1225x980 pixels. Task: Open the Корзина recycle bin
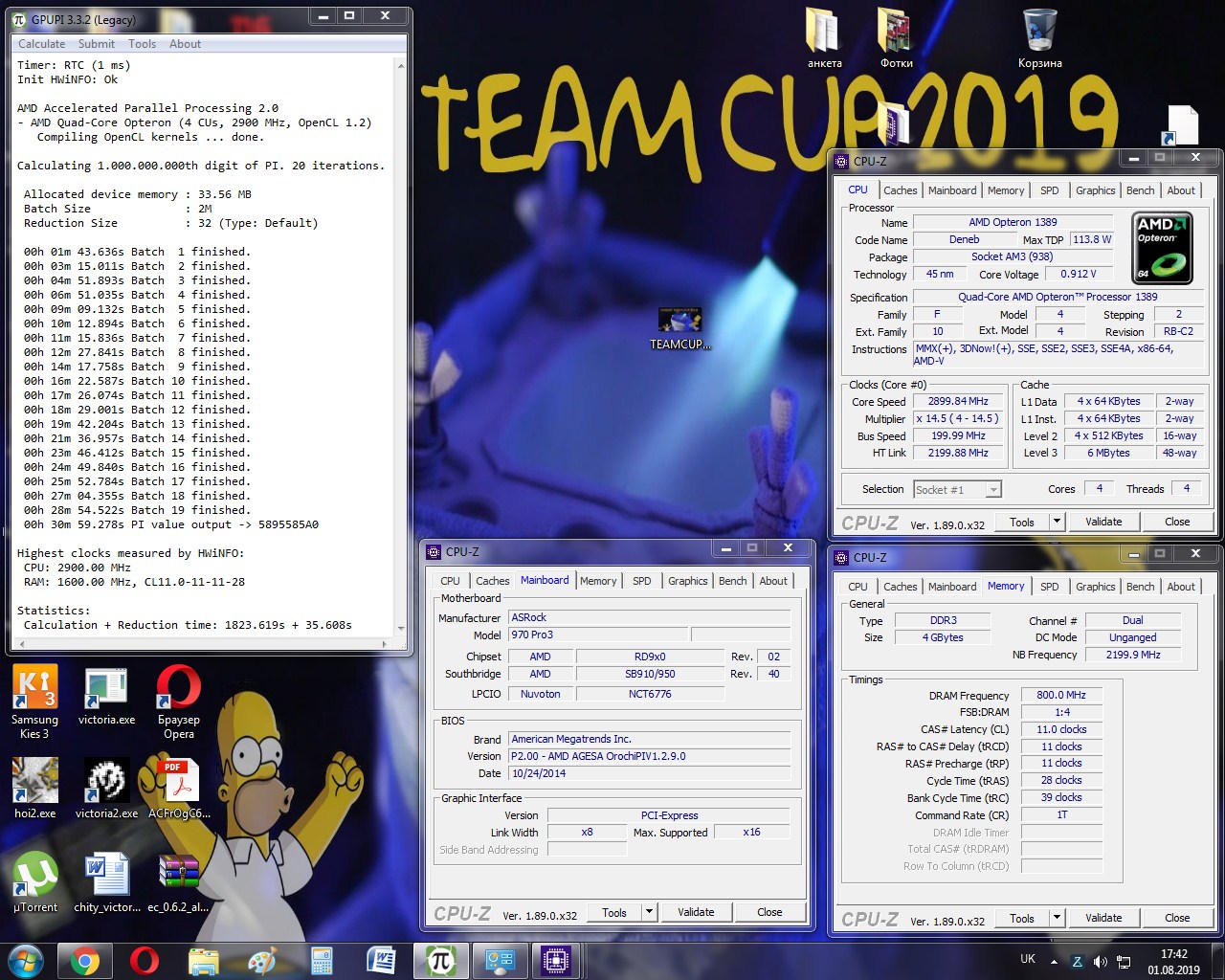[1039, 38]
